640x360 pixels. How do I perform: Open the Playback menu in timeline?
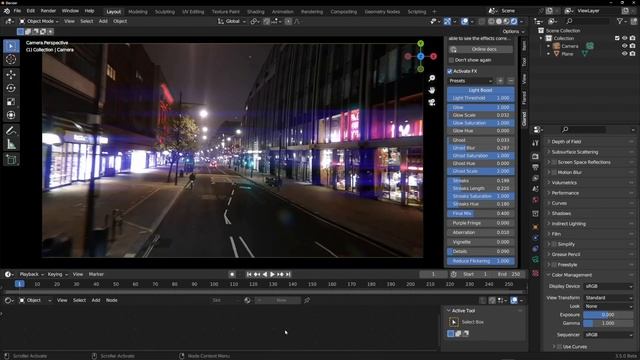pyautogui.click(x=31, y=274)
